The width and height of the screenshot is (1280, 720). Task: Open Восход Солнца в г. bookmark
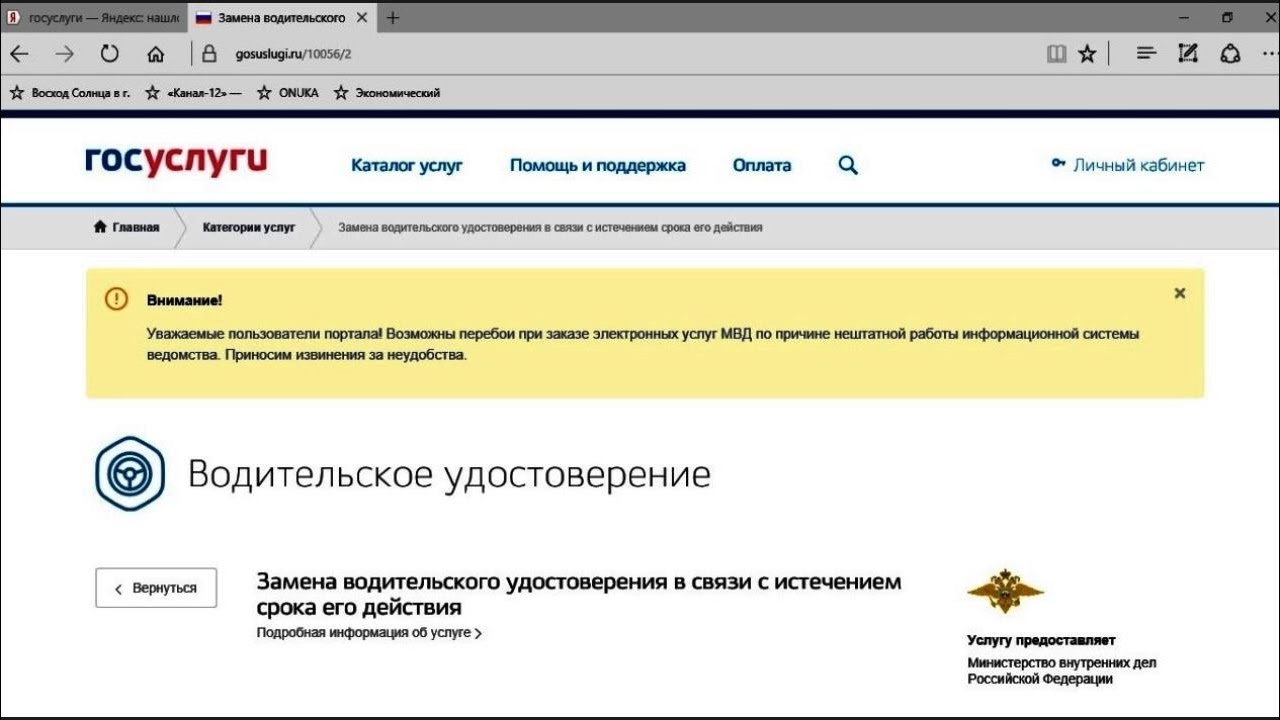coord(70,93)
